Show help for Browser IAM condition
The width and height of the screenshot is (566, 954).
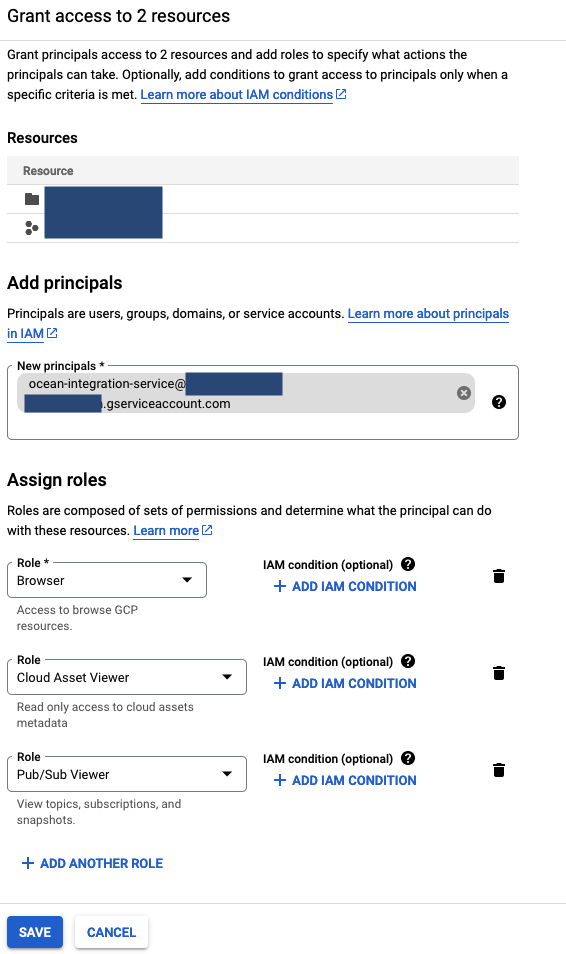click(x=408, y=564)
